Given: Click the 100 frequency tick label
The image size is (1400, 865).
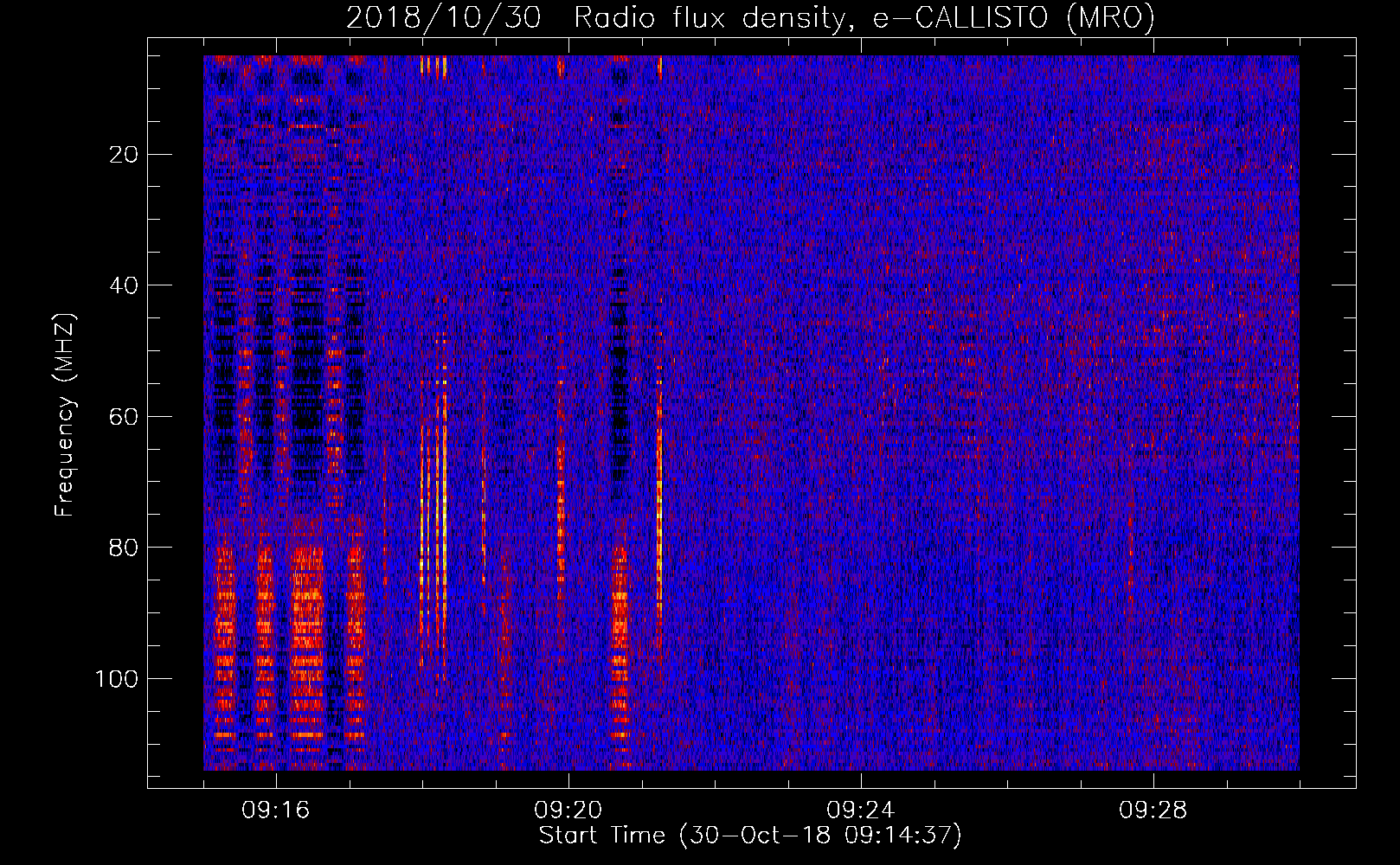Looking at the screenshot, I should click(x=117, y=679).
